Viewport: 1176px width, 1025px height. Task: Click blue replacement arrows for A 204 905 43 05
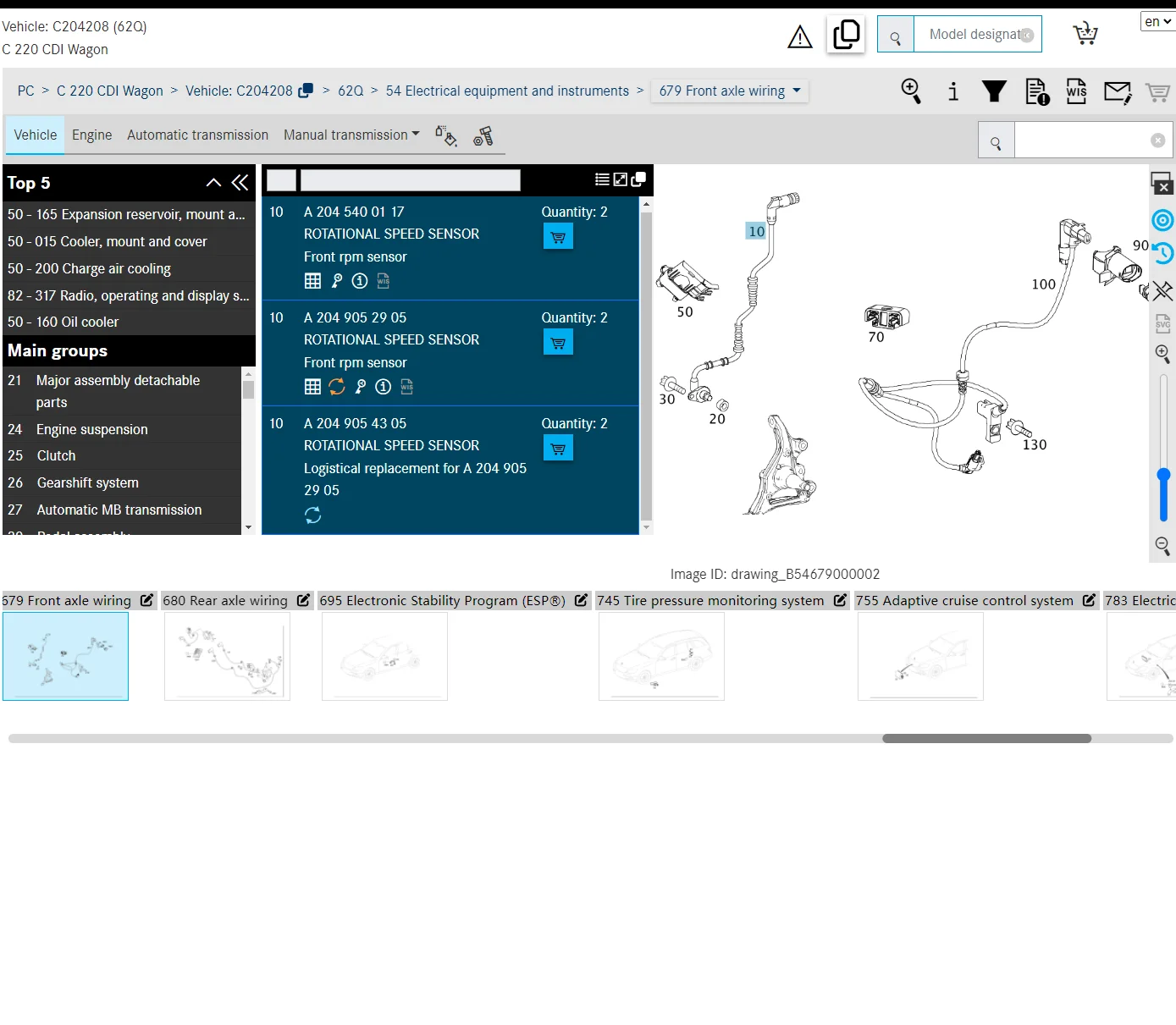pyautogui.click(x=312, y=515)
